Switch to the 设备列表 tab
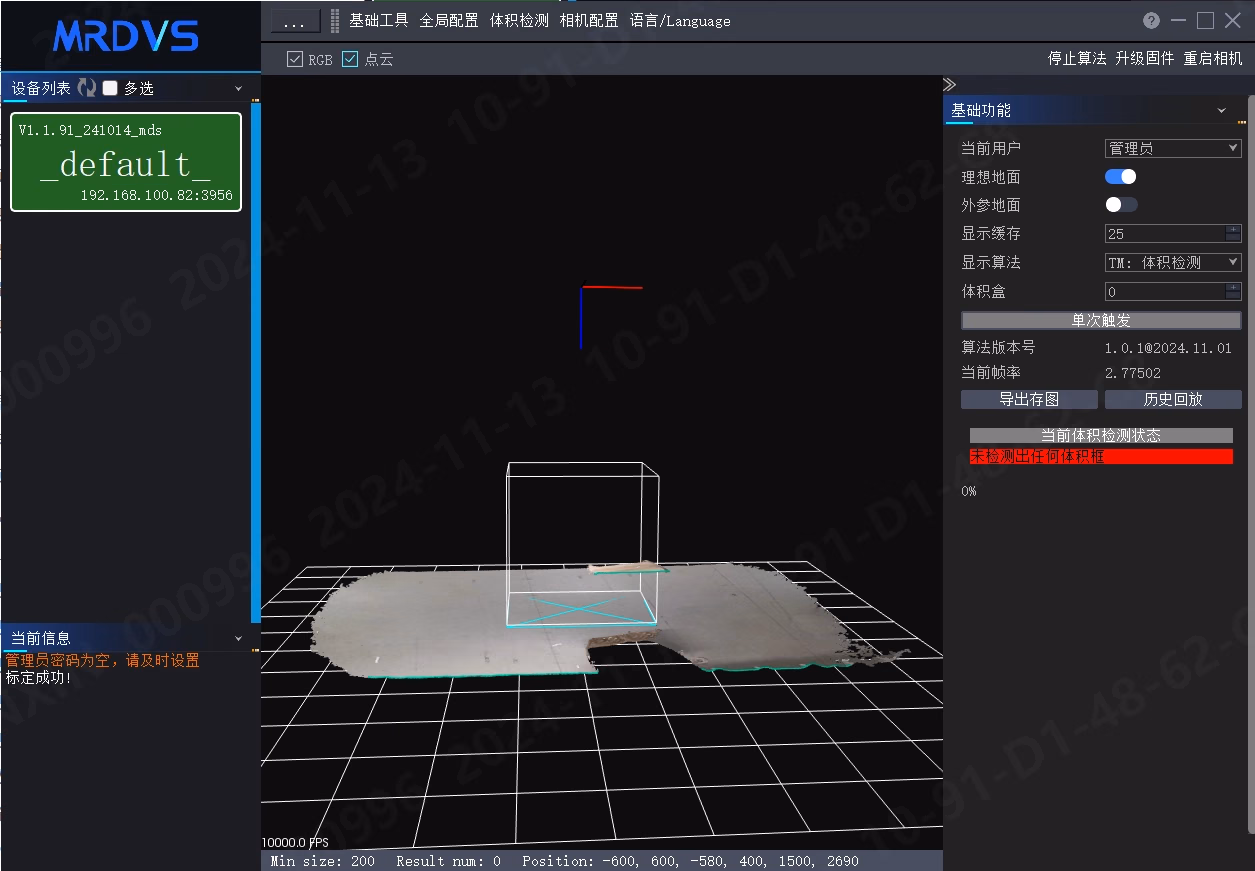 41,88
